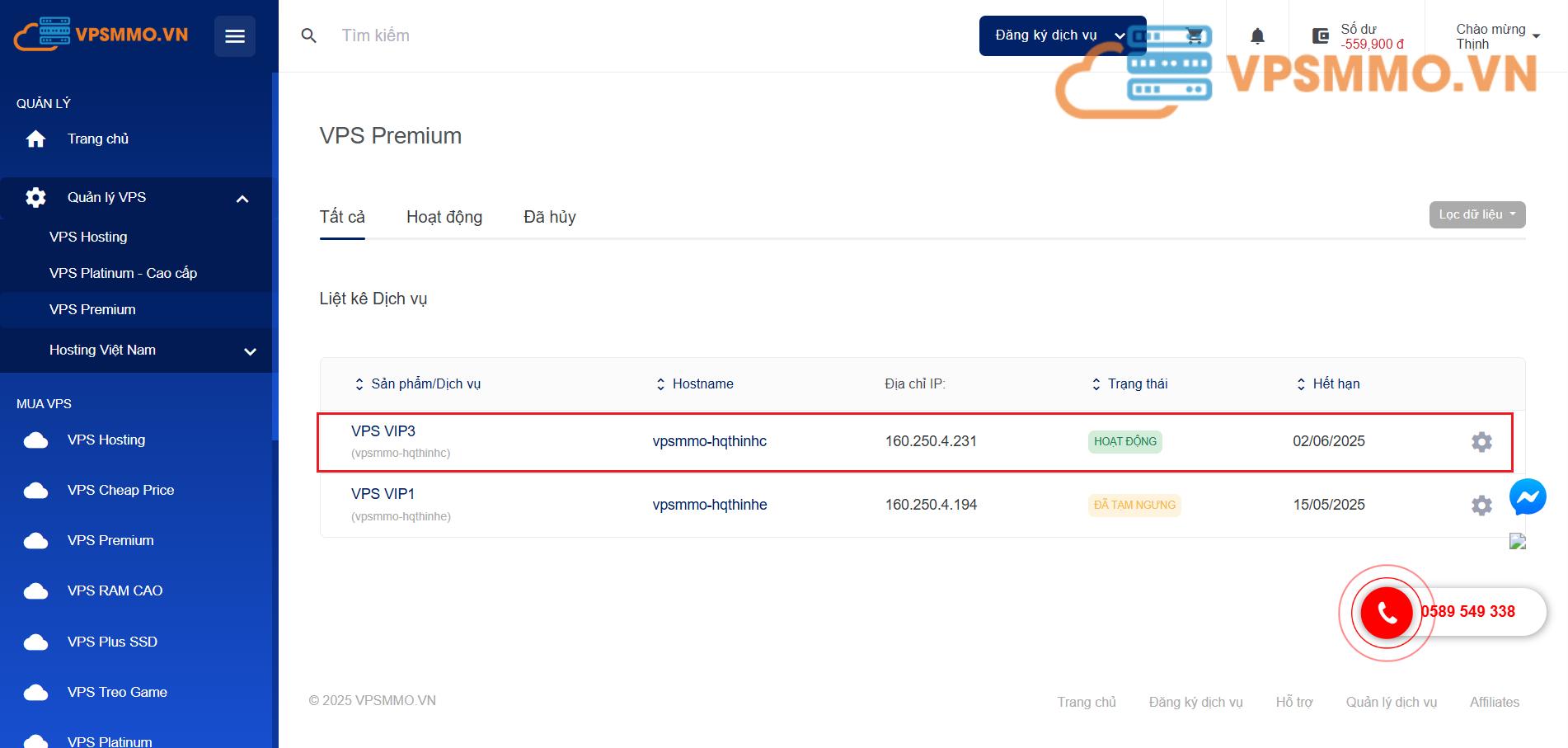Screen dimensions: 1568x748
Task: Click Hỗ trợ link in footer
Action: coord(1294,702)
